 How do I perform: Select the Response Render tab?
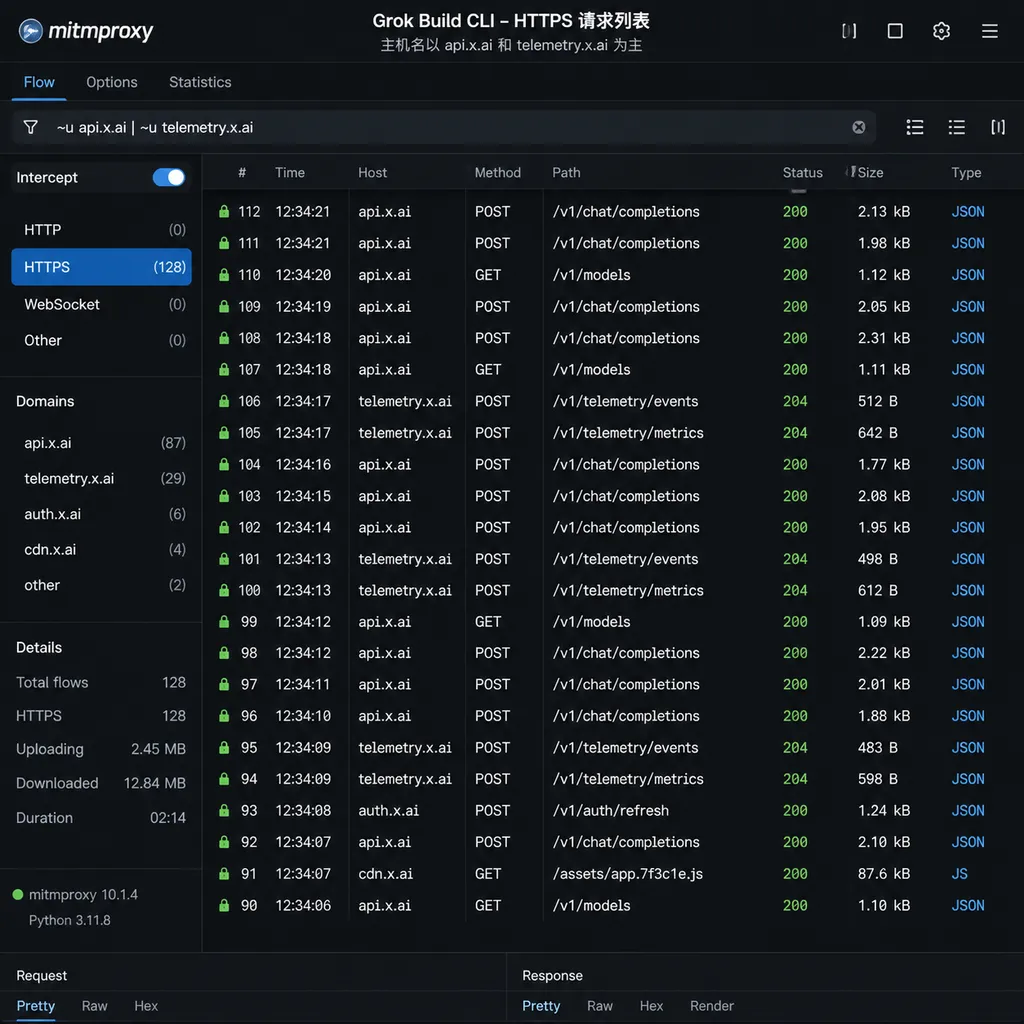coord(712,1006)
